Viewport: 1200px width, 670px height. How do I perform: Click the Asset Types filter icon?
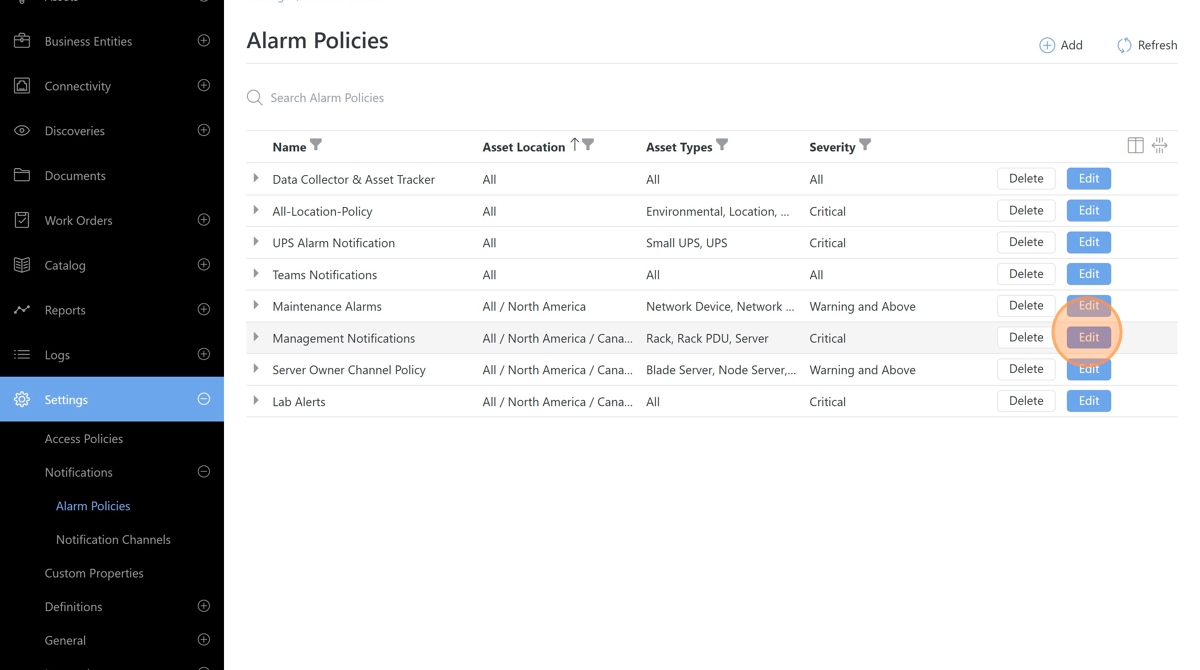722,145
